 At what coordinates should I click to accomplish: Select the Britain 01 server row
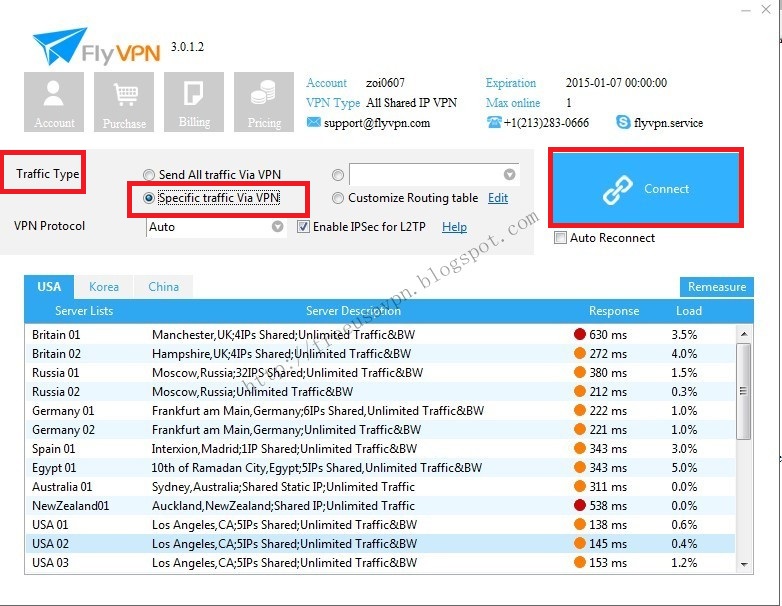[x=380, y=334]
